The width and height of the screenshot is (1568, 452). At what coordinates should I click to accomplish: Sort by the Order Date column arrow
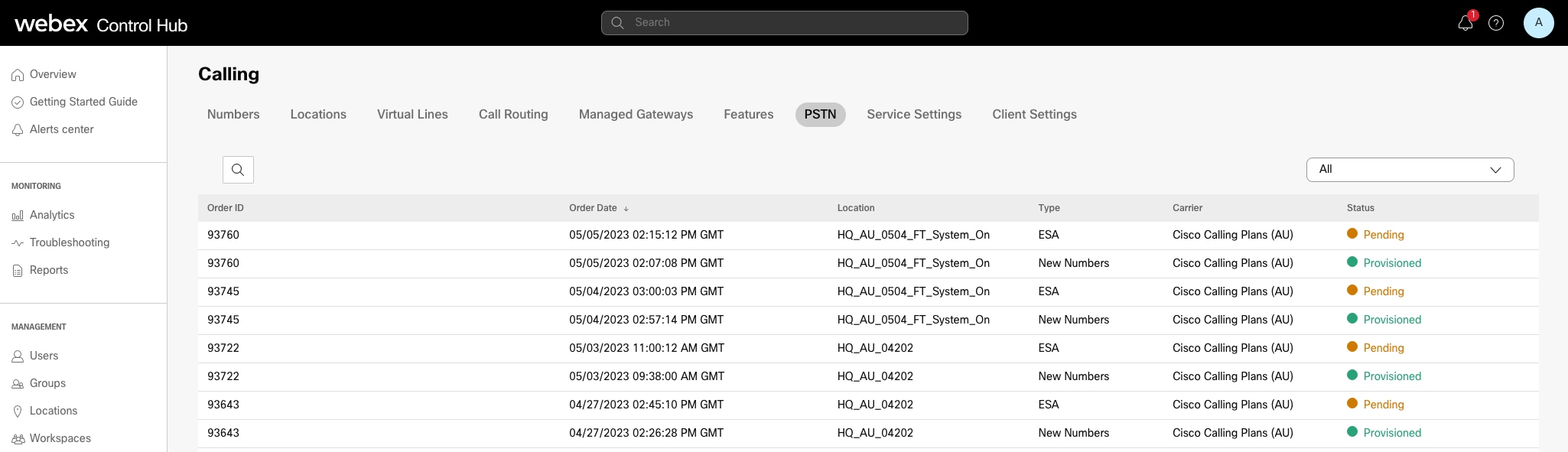[x=626, y=208]
